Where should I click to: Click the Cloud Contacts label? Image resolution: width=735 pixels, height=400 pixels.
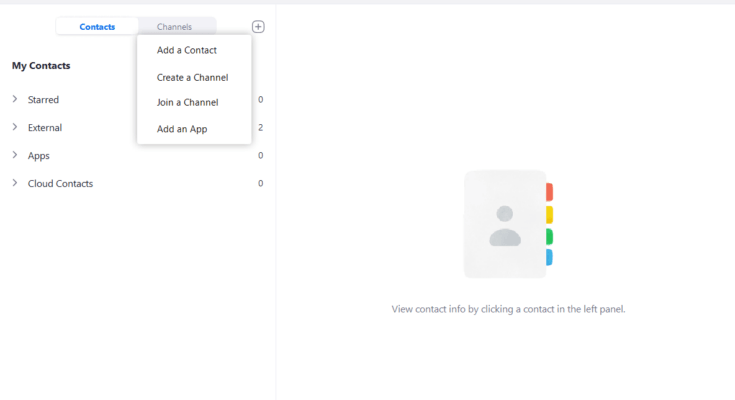click(60, 184)
